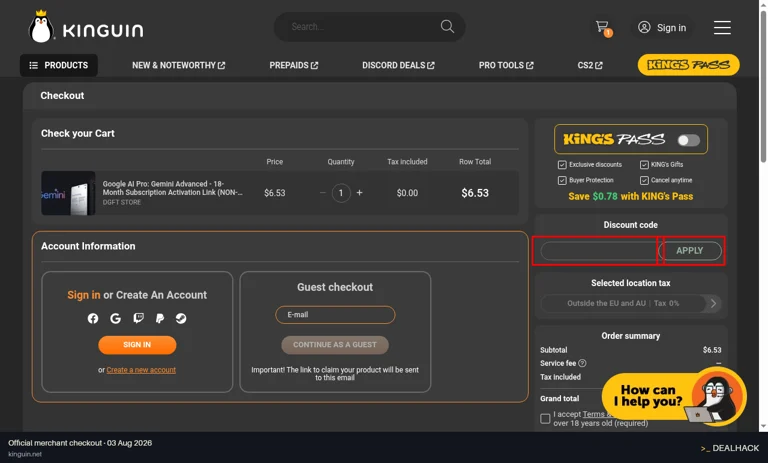Expand the Selected location tax selector
Image resolution: width=768 pixels, height=463 pixels.
[630, 303]
